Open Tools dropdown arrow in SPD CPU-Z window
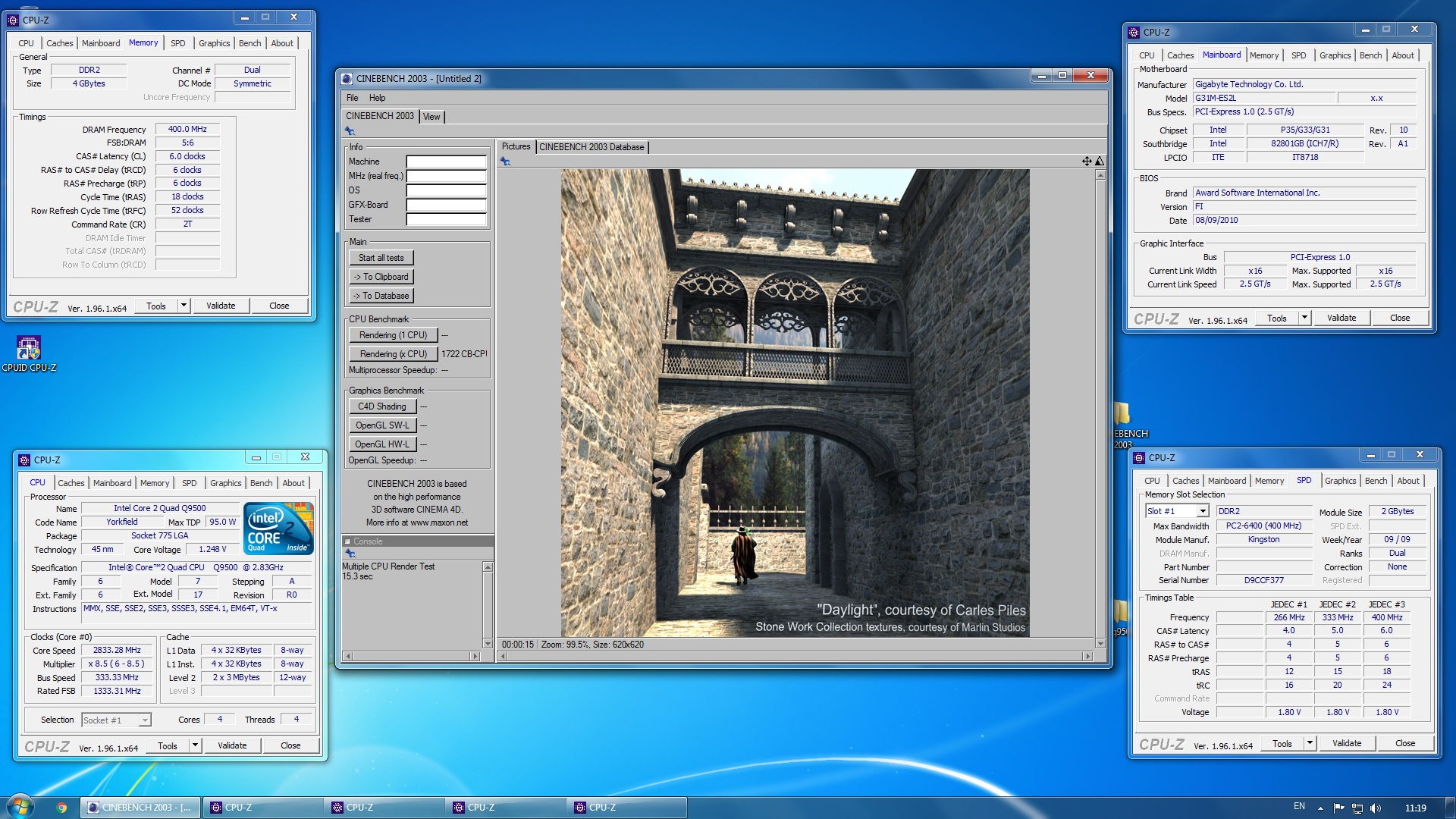This screenshot has width=1456, height=819. 1310,743
